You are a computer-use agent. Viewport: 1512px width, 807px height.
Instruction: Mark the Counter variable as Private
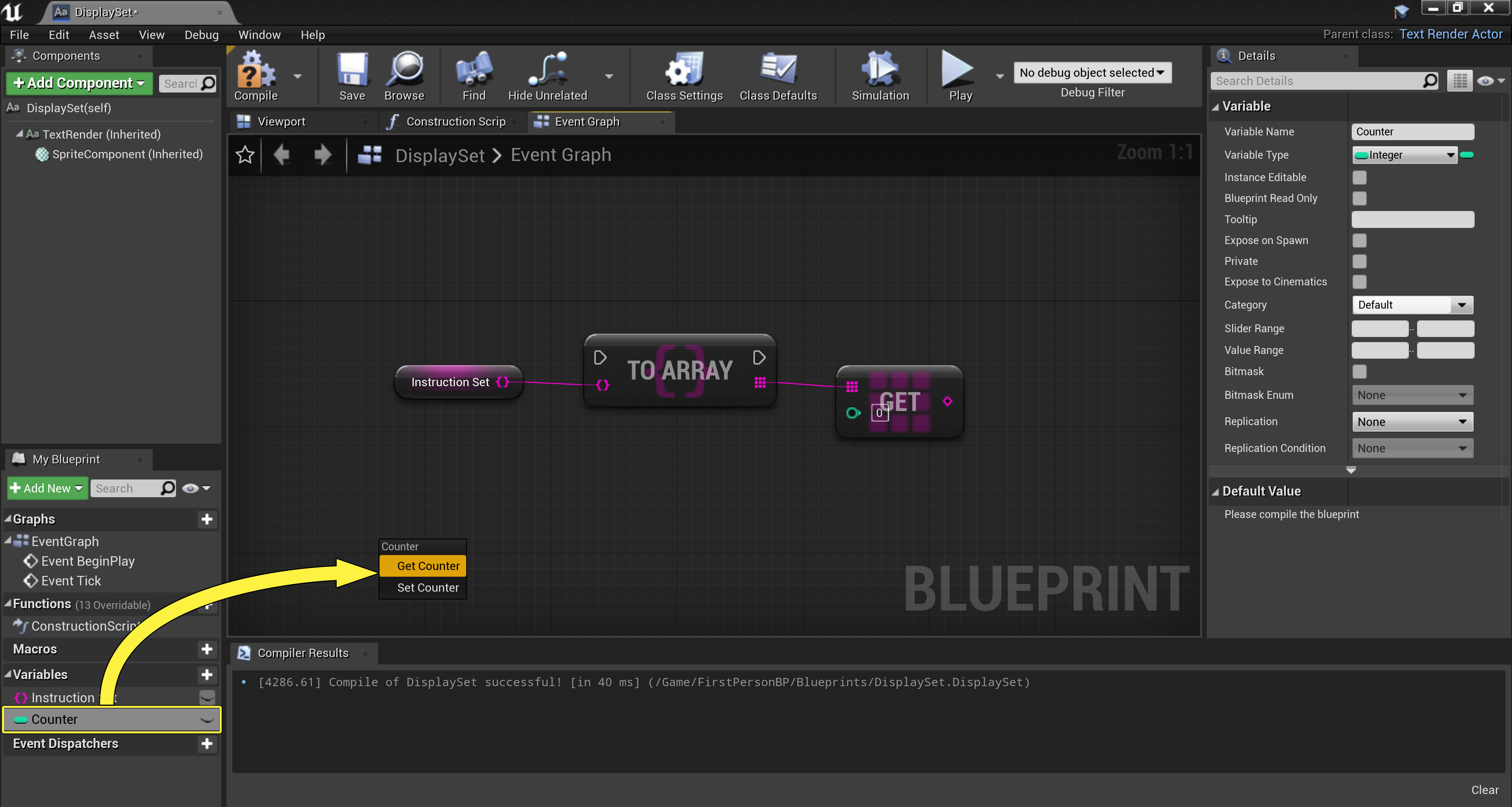(1359, 261)
